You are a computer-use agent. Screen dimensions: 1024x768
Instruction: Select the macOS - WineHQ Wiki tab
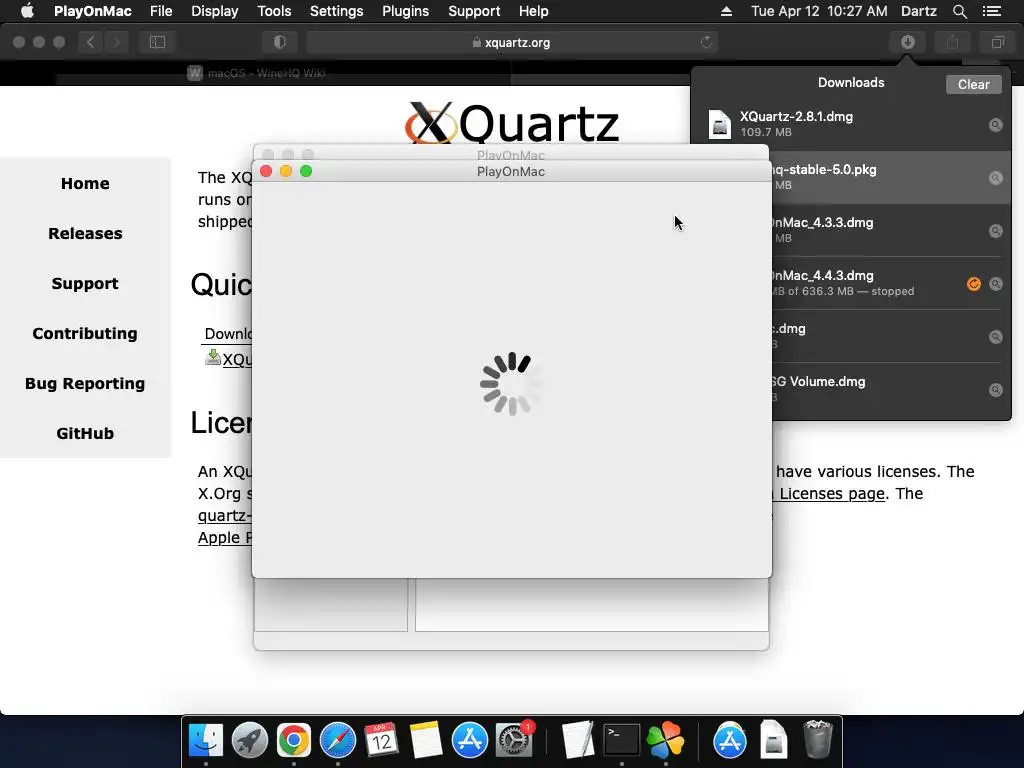[257, 73]
